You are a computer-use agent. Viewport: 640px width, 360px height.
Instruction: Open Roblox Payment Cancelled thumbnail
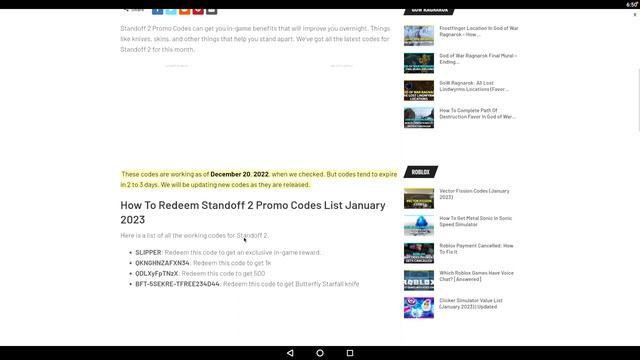(x=419, y=253)
